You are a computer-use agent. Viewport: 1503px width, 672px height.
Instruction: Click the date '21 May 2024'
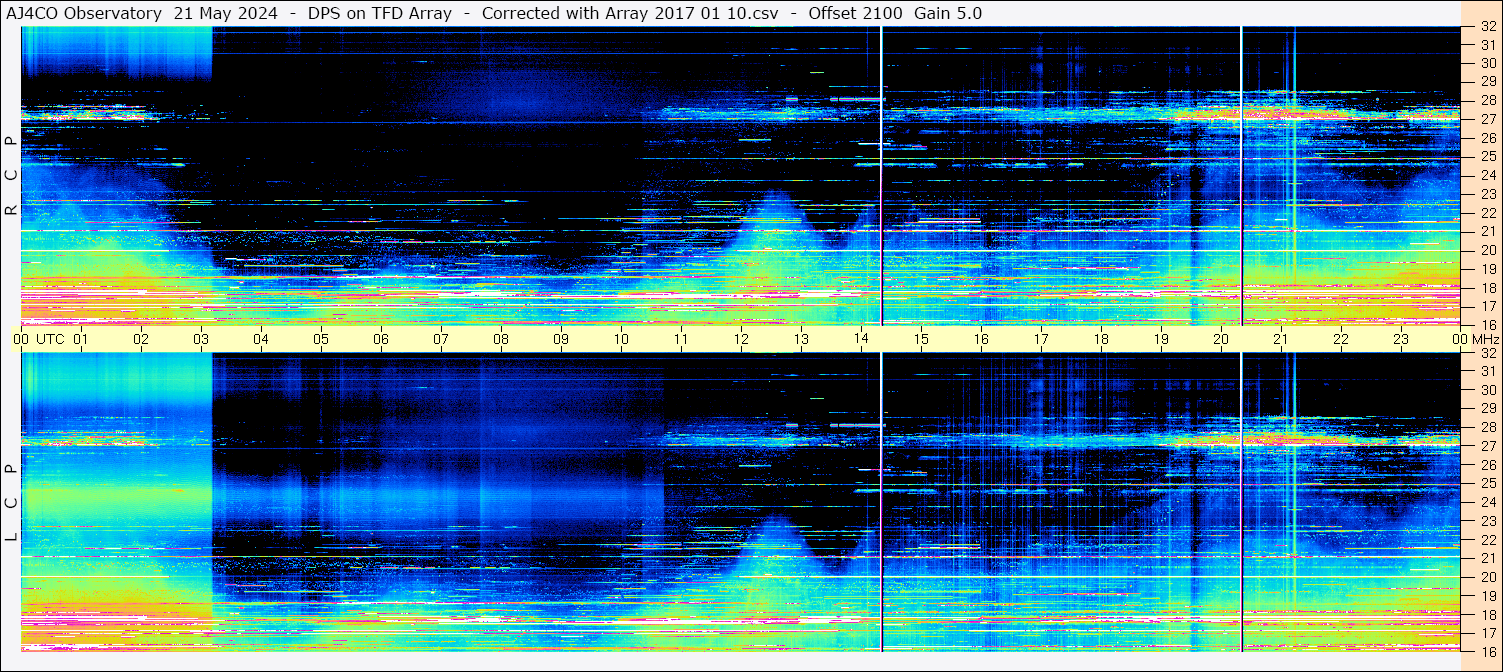(226, 13)
